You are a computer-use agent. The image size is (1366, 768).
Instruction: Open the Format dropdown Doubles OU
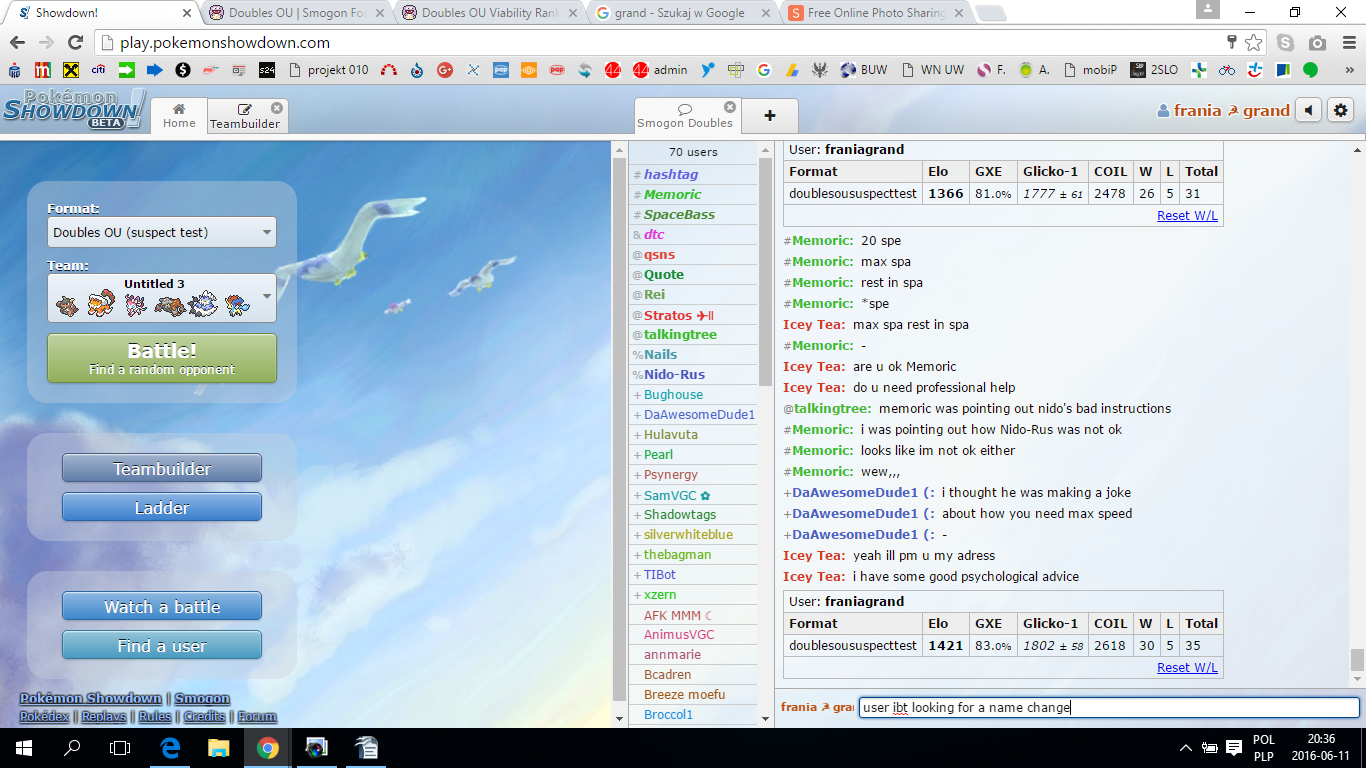point(162,232)
